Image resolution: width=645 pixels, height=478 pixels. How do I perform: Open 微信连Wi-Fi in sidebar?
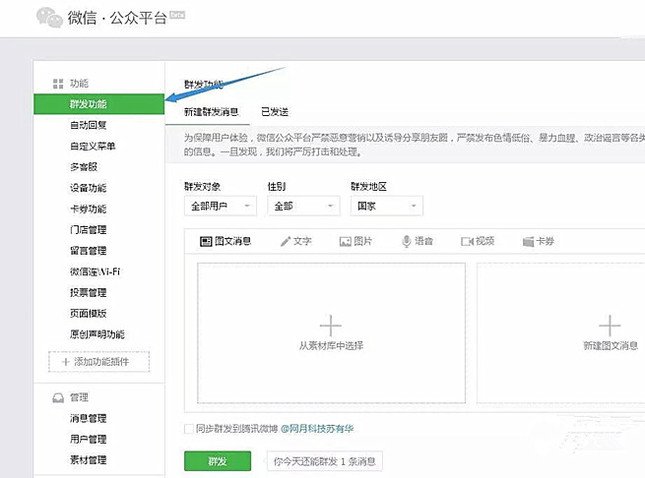[x=95, y=271]
